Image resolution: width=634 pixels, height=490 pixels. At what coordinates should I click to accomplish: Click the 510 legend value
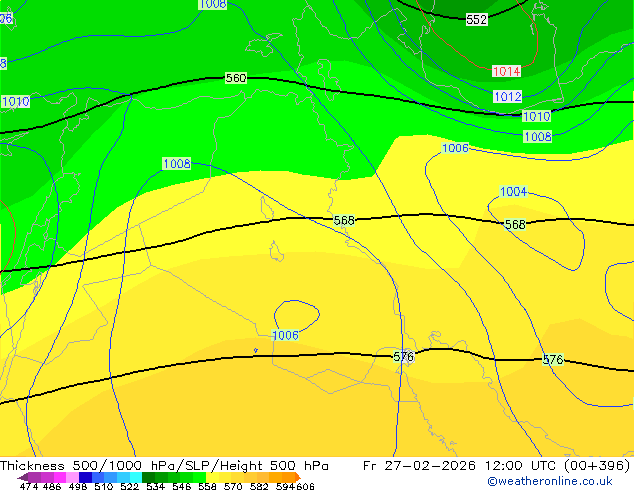click(x=104, y=486)
